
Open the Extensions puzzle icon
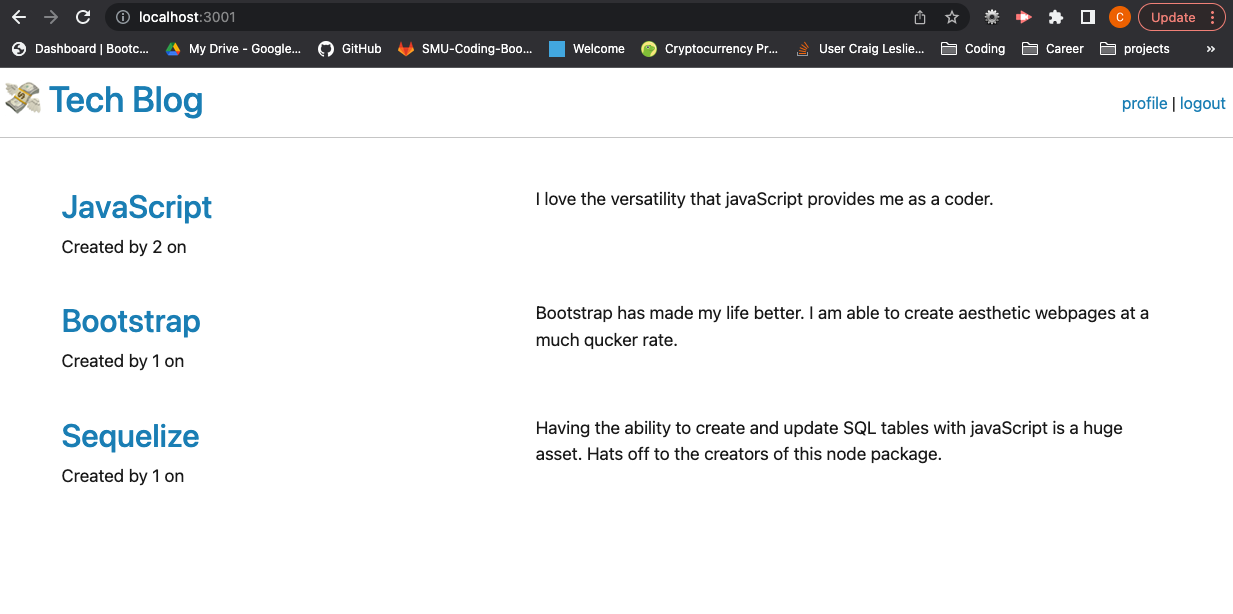click(x=1055, y=17)
